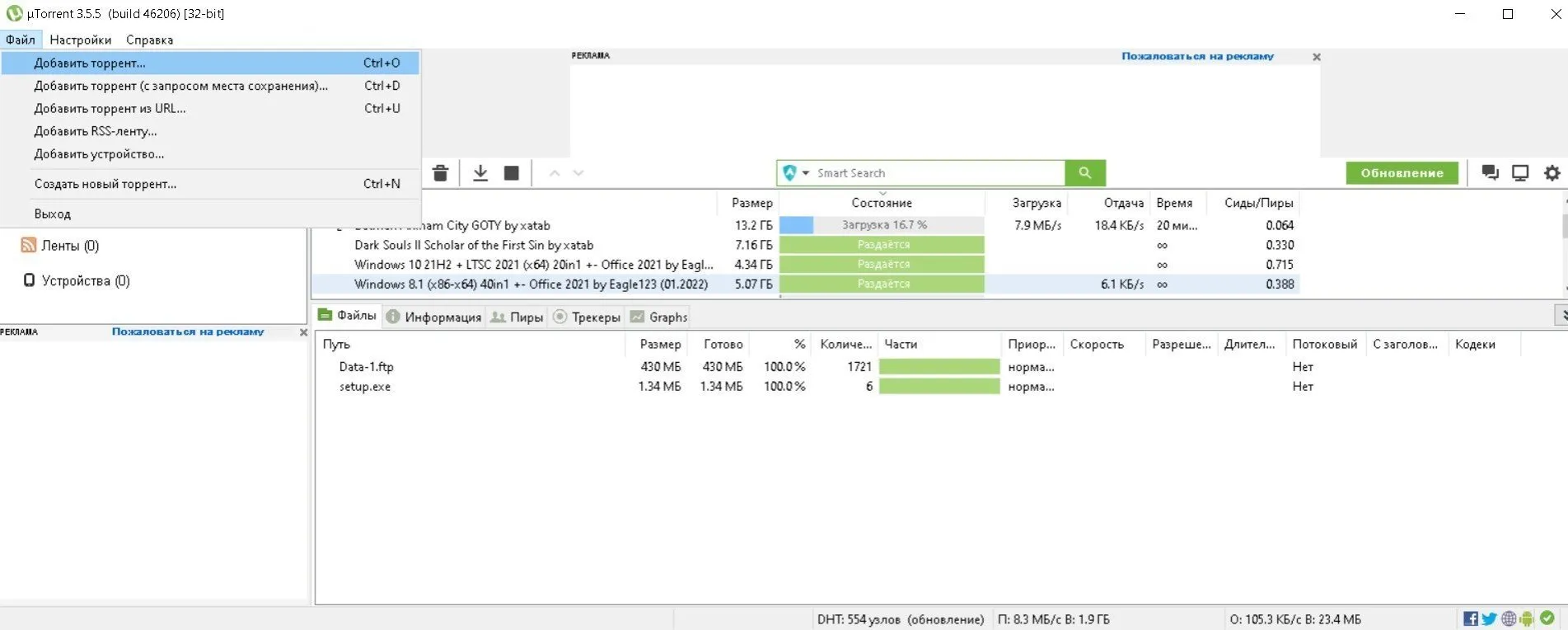Click the green search magnifier button
This screenshot has height=630, width=1568.
point(1085,173)
